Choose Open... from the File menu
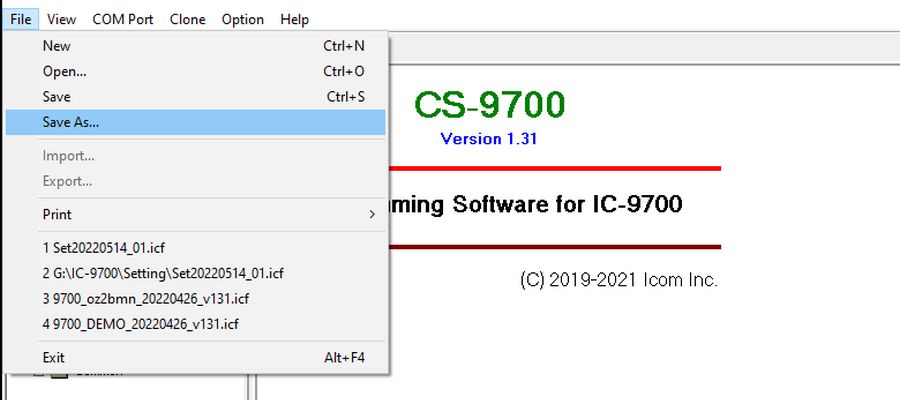The height and width of the screenshot is (400, 900). (x=196, y=71)
